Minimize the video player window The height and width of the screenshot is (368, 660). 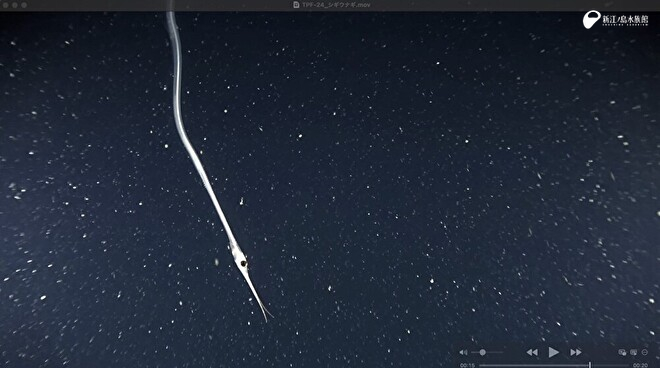[x=15, y=5]
